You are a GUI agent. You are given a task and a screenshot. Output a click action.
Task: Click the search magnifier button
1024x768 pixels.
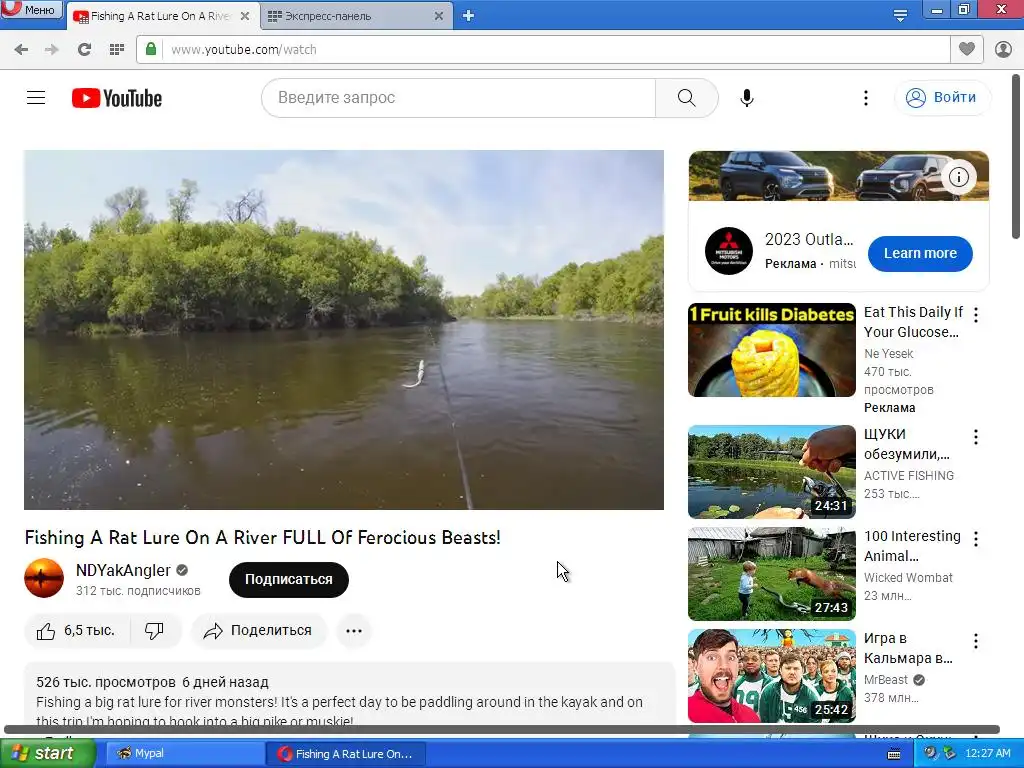(686, 98)
